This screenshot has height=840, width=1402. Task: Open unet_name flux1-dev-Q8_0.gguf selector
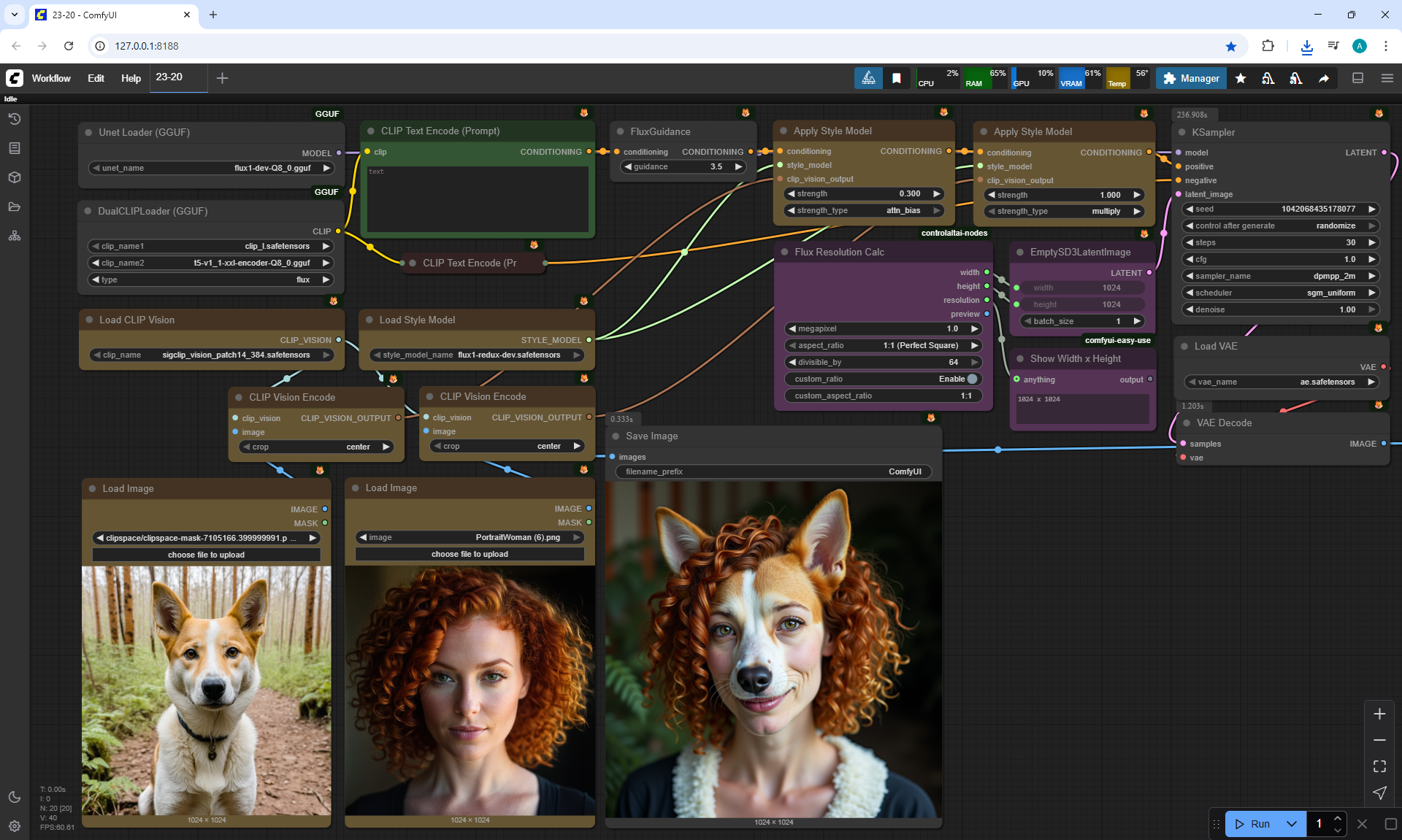(211, 168)
